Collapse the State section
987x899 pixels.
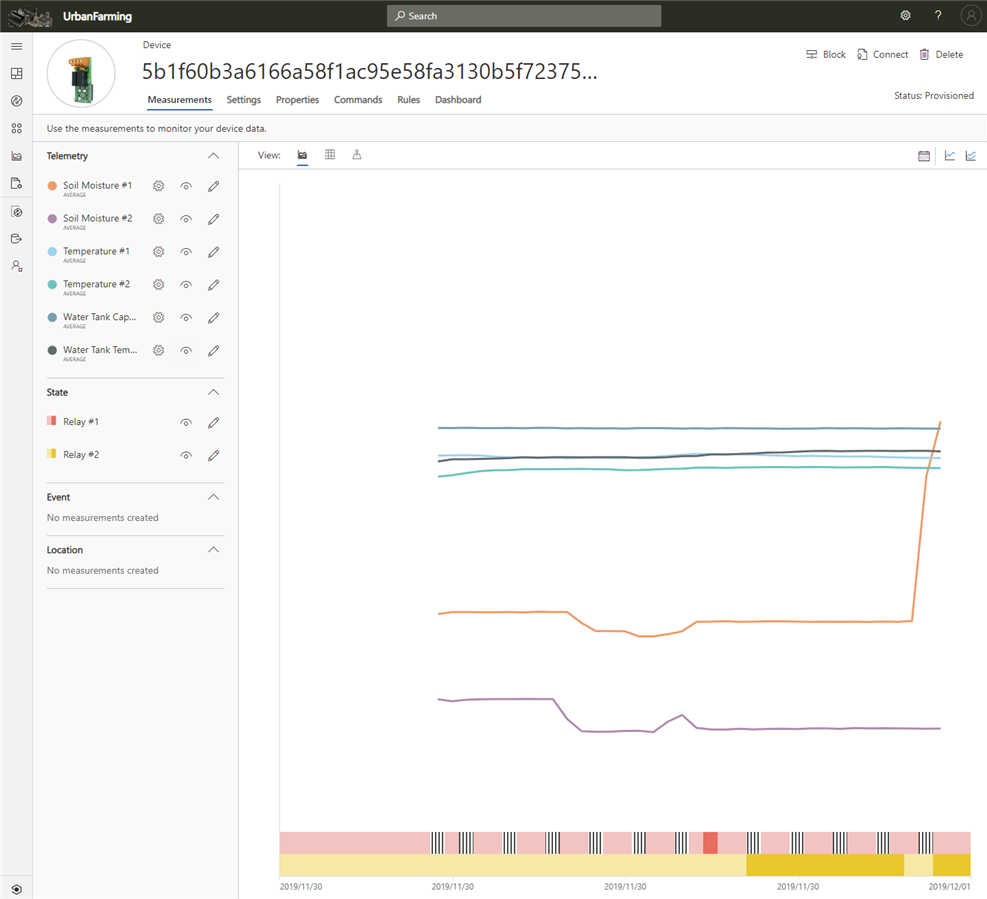[213, 392]
